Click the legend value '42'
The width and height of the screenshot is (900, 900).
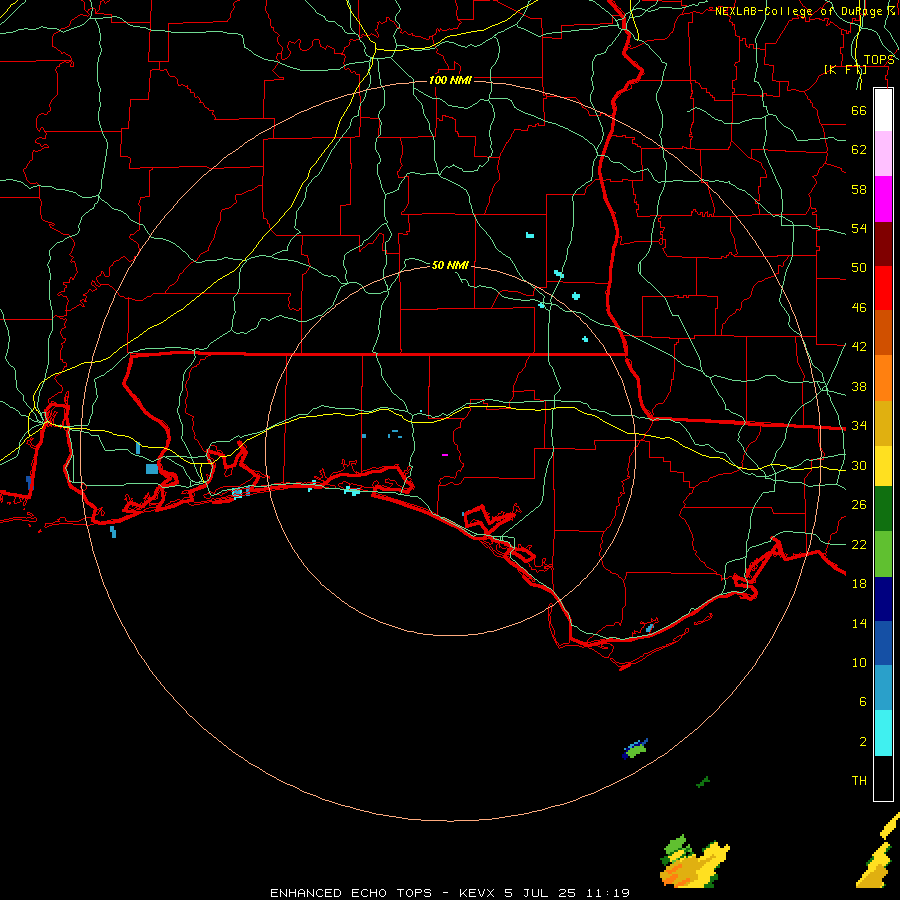click(x=859, y=347)
